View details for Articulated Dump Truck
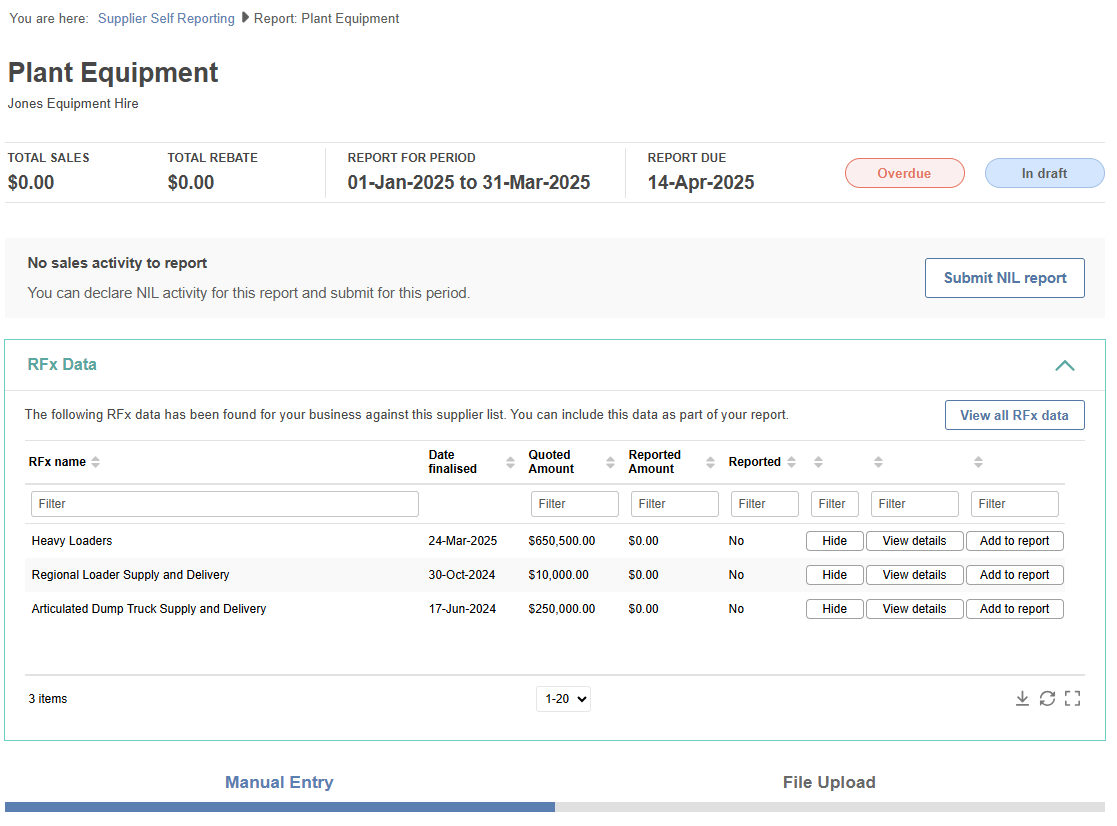 coord(914,609)
